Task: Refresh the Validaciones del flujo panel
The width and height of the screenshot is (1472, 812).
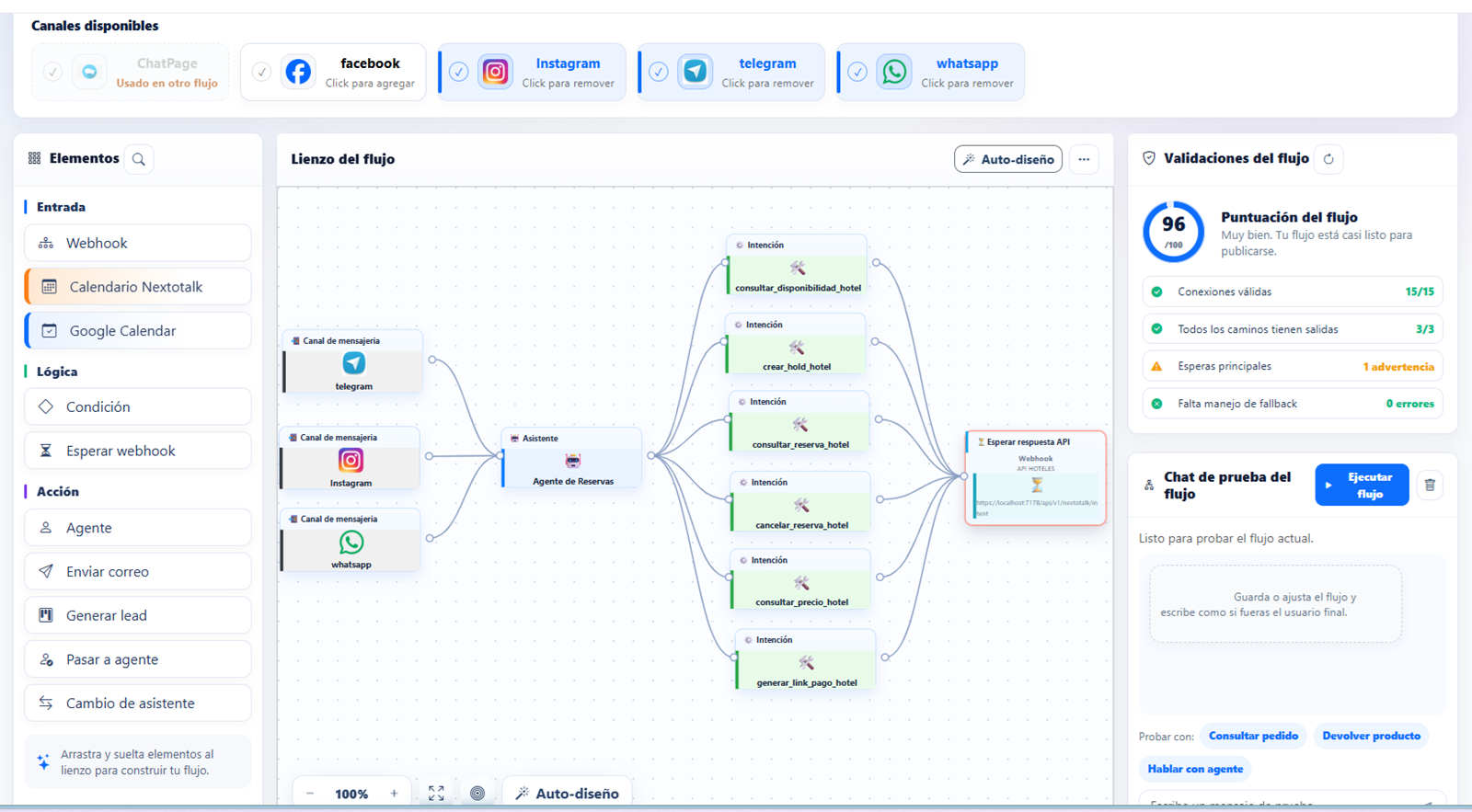Action: tap(1328, 159)
